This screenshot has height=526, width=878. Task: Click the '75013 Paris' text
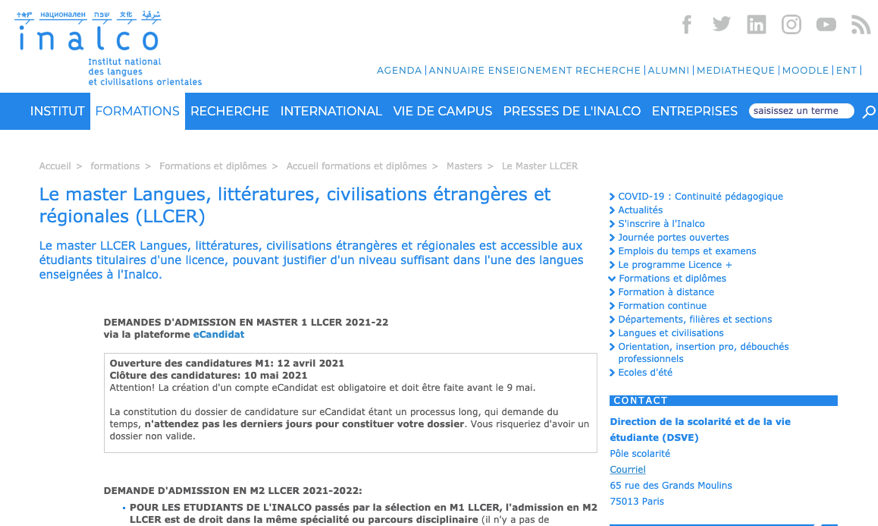pyautogui.click(x=637, y=501)
